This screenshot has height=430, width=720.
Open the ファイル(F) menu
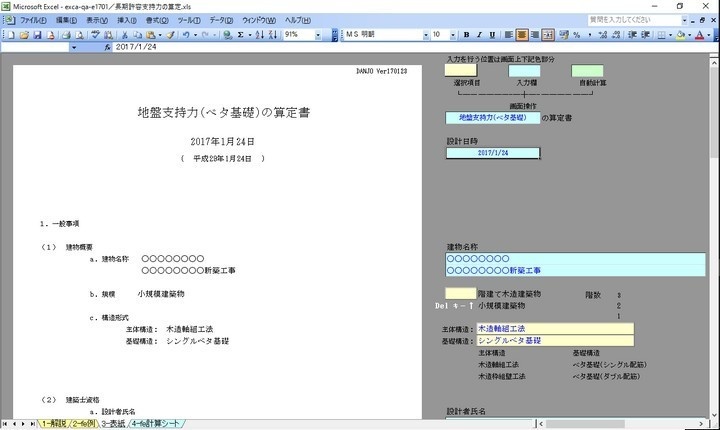(33, 20)
